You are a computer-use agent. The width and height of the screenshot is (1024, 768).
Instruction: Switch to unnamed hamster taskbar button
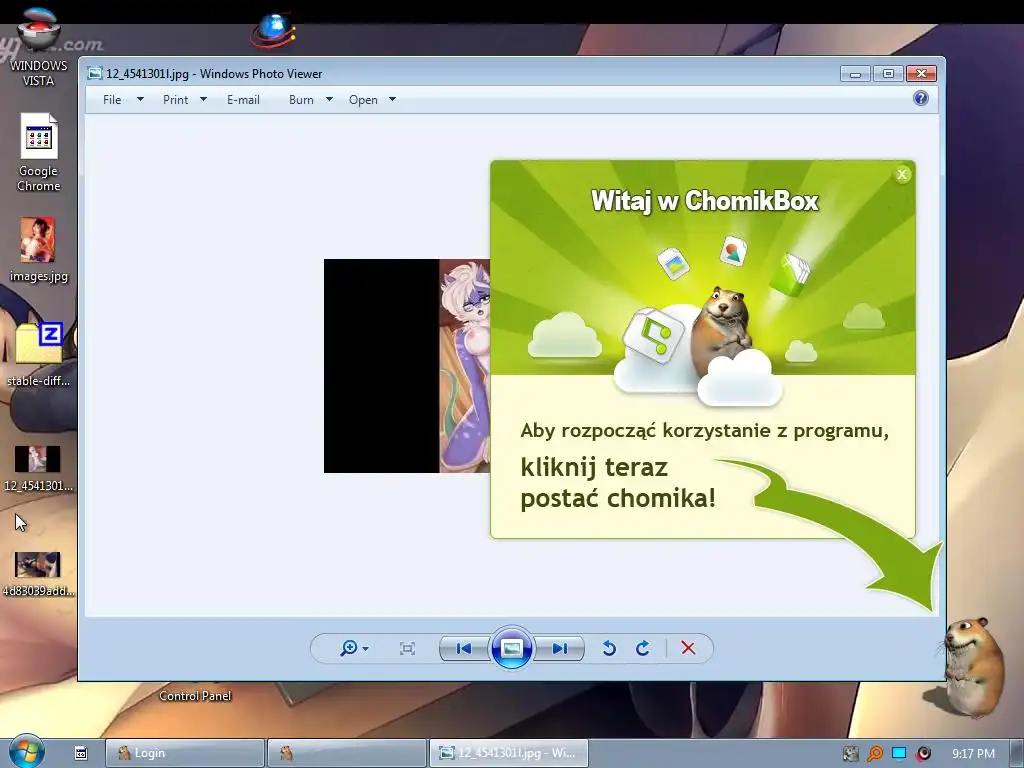click(x=346, y=753)
